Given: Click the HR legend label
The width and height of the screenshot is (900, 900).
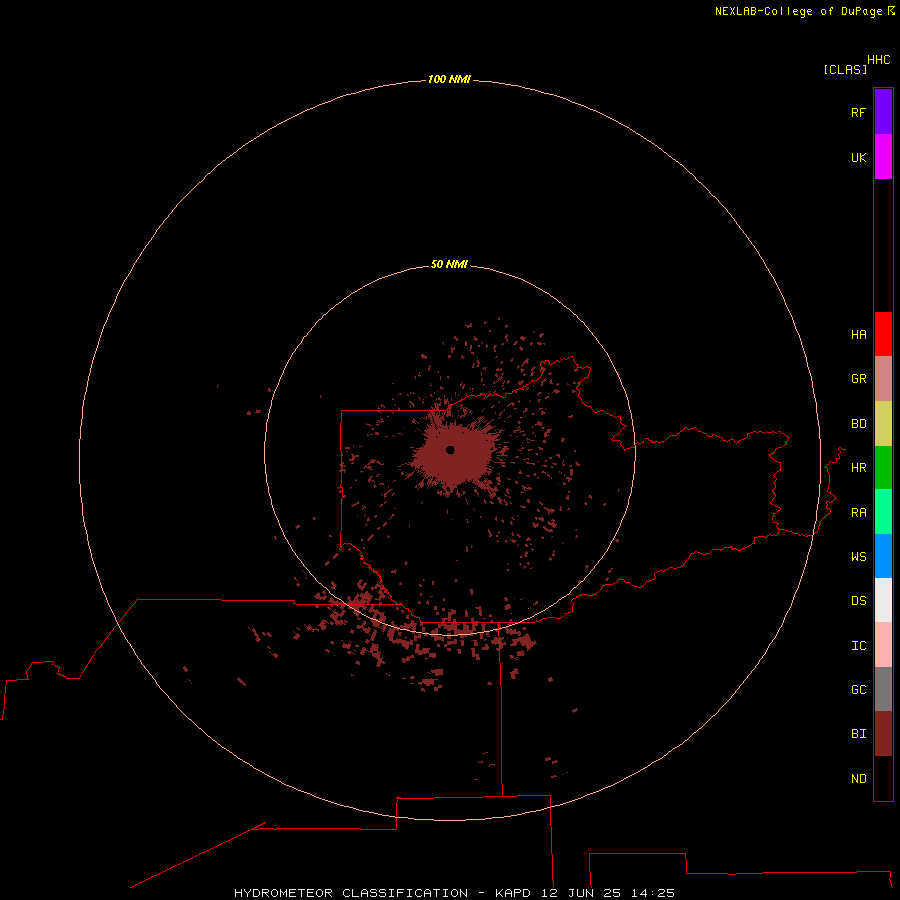Looking at the screenshot, I should 858,468.
